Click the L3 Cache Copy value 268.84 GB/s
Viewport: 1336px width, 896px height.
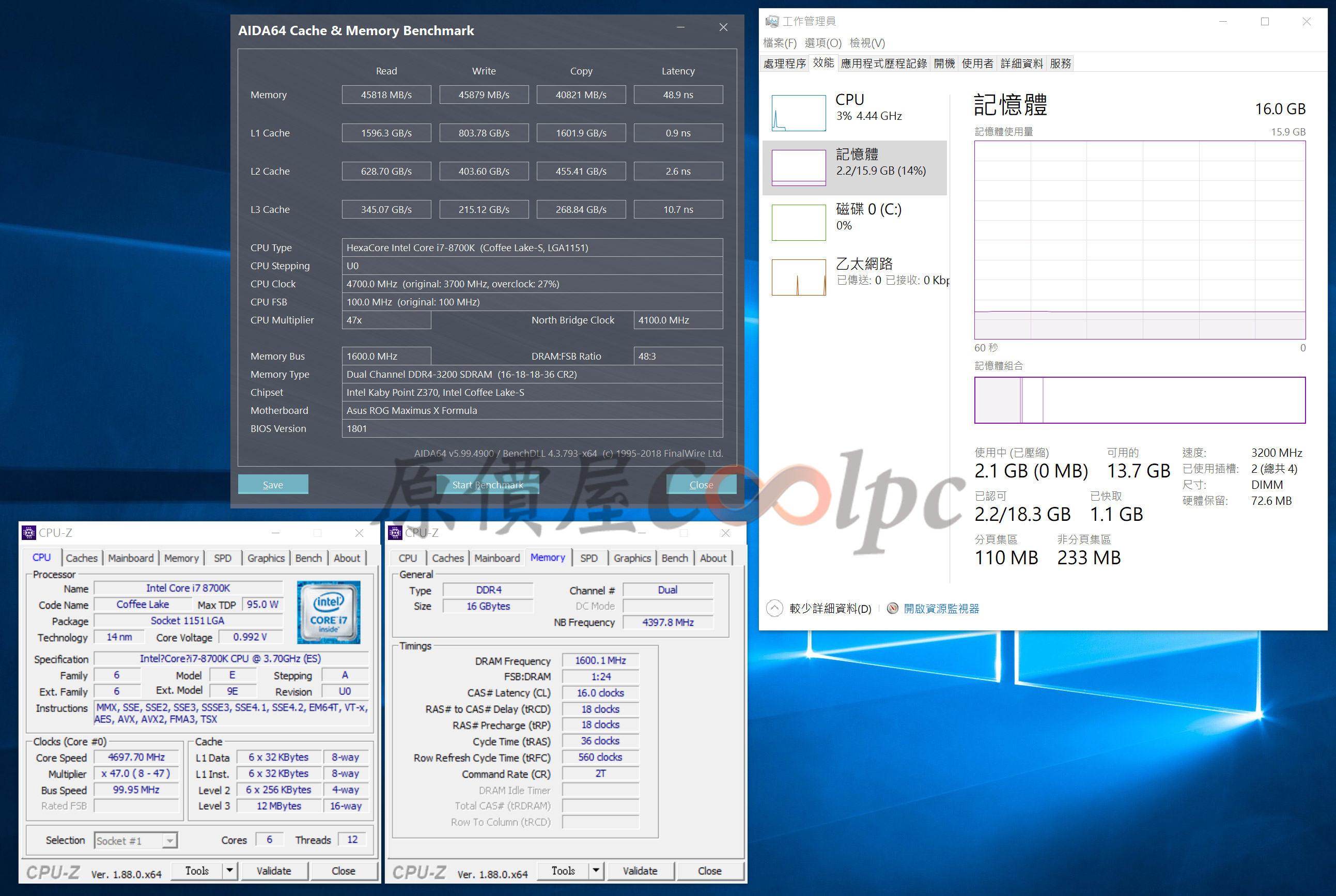[x=581, y=210]
